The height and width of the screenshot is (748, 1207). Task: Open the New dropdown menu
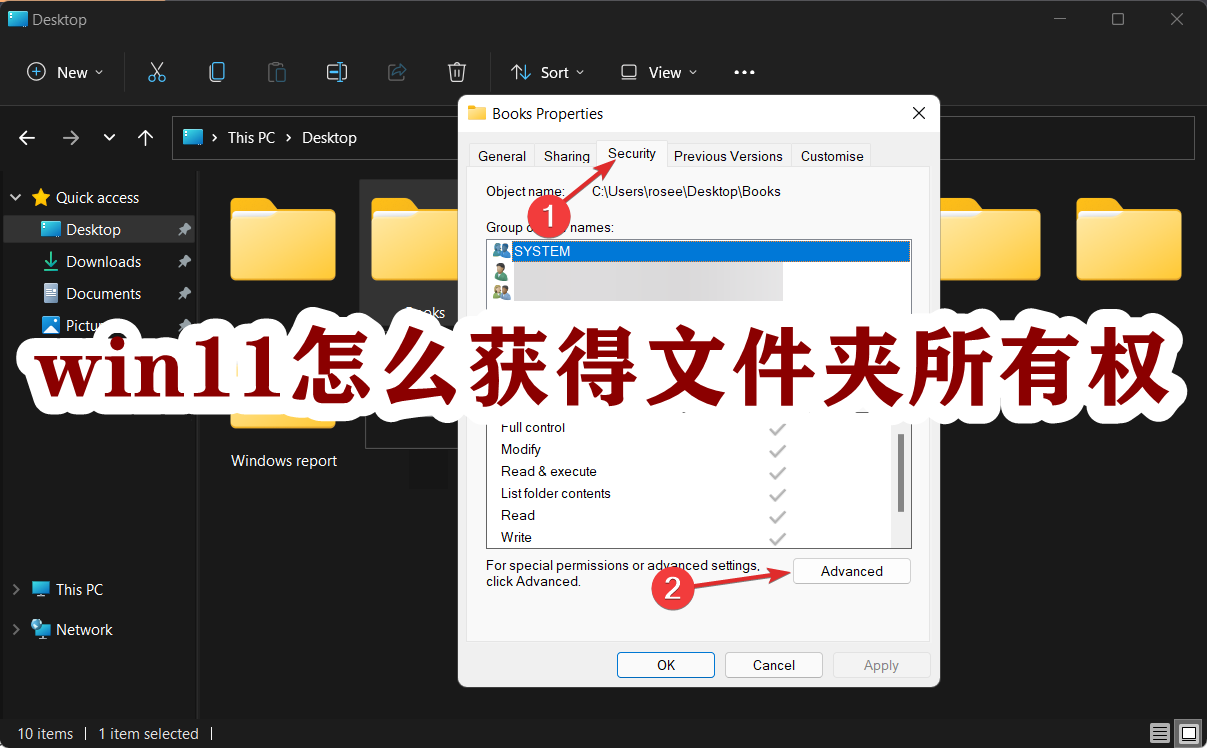(x=65, y=72)
